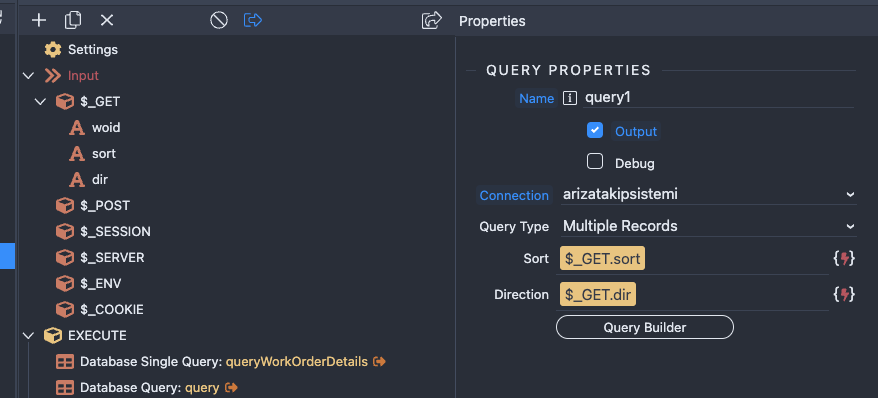Click the duplicate step icon
The image size is (878, 398).
click(73, 21)
